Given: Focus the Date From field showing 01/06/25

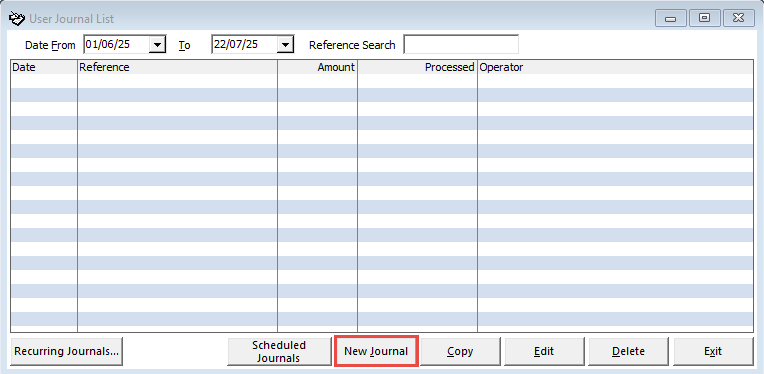Looking at the screenshot, I should (116, 44).
